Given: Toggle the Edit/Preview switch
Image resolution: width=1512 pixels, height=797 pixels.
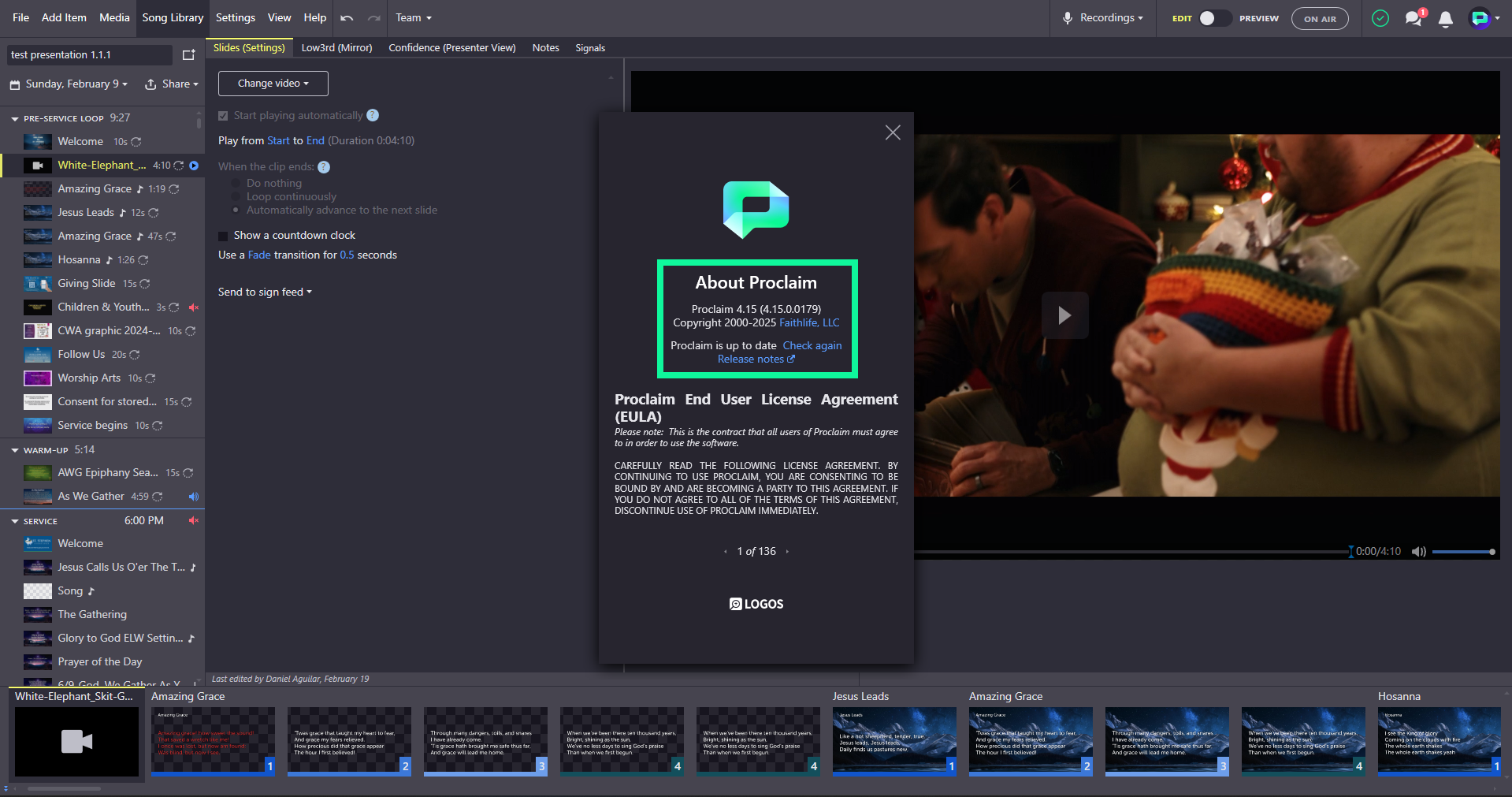Looking at the screenshot, I should point(1214,18).
